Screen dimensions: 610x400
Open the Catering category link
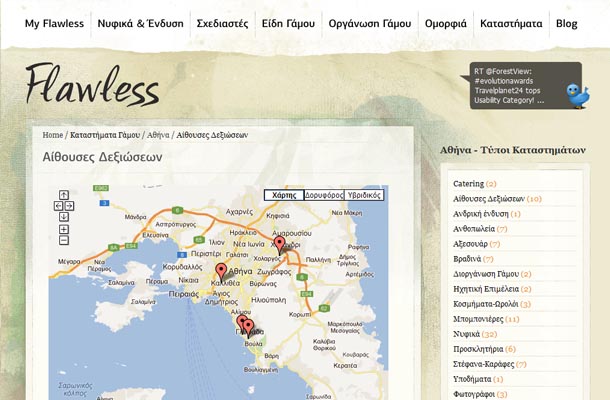pyautogui.click(x=468, y=184)
